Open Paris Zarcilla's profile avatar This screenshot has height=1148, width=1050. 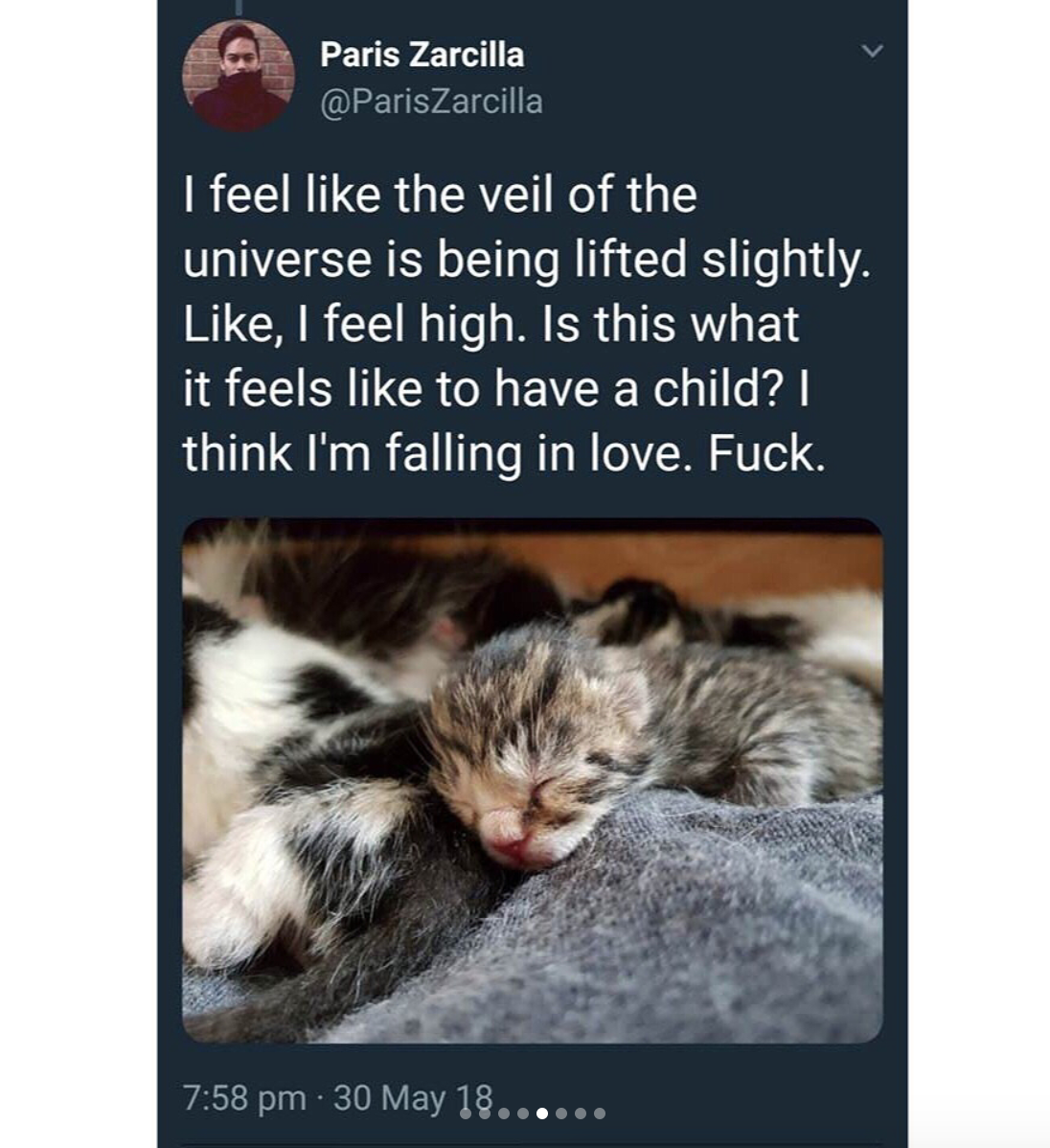239,76
